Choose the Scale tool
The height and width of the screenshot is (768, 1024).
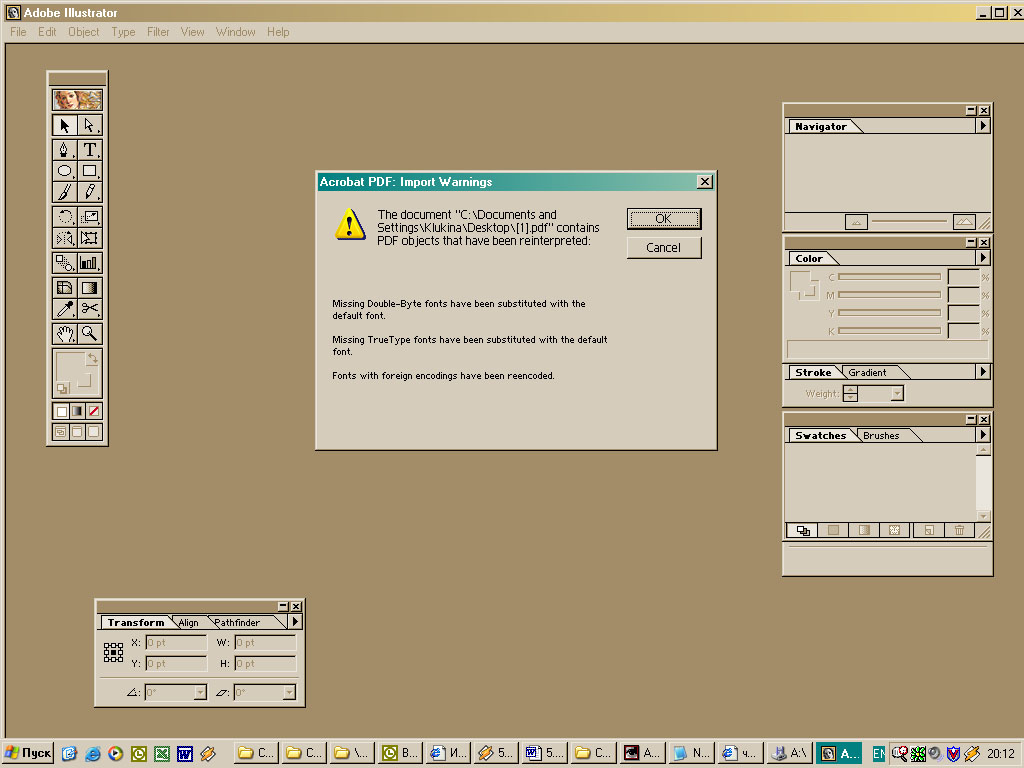pyautogui.click(x=89, y=217)
